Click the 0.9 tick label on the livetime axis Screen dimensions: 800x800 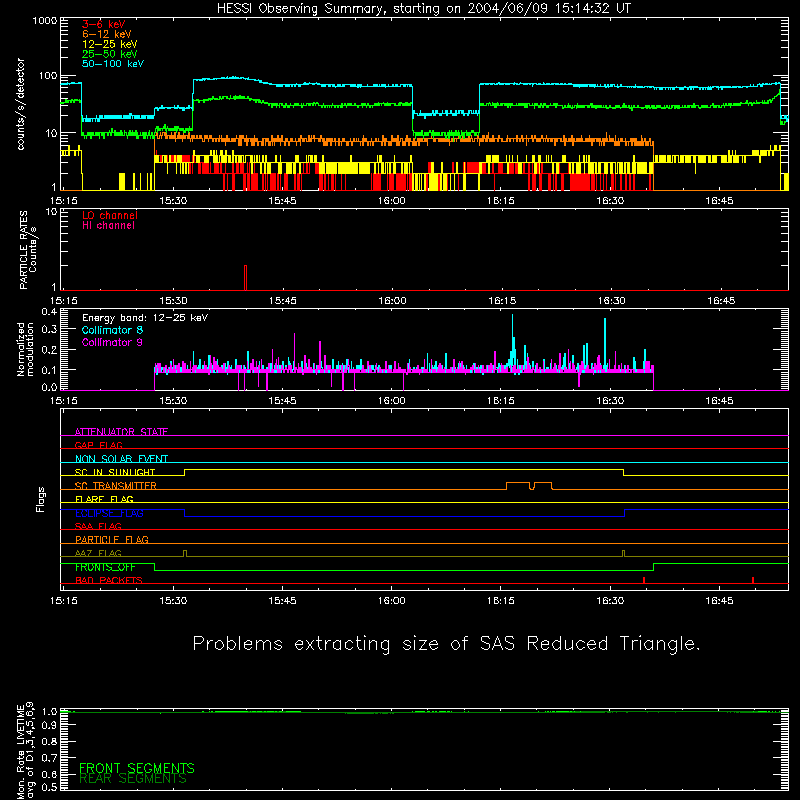pyautogui.click(x=49, y=726)
